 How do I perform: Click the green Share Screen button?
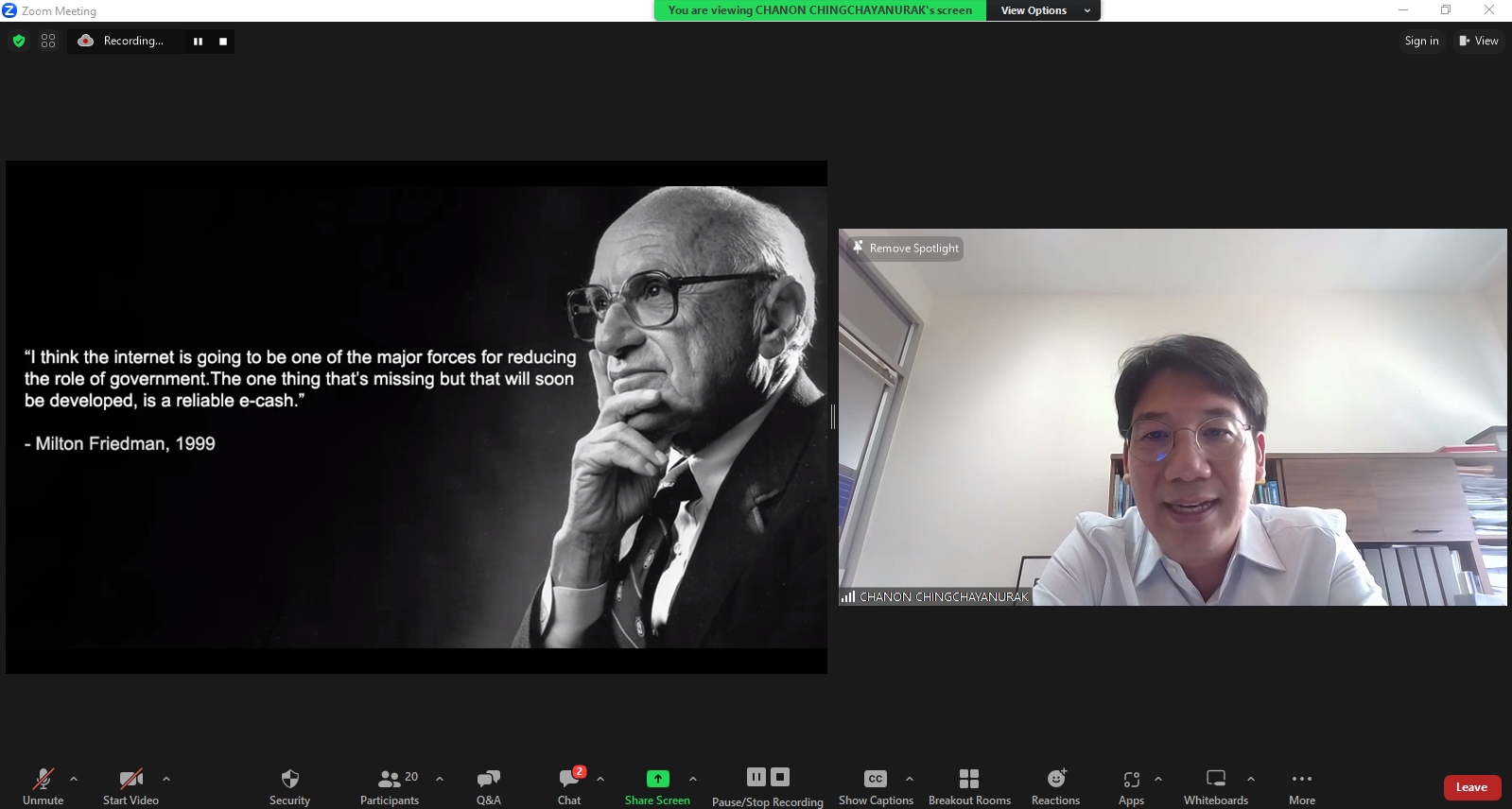pos(657,786)
